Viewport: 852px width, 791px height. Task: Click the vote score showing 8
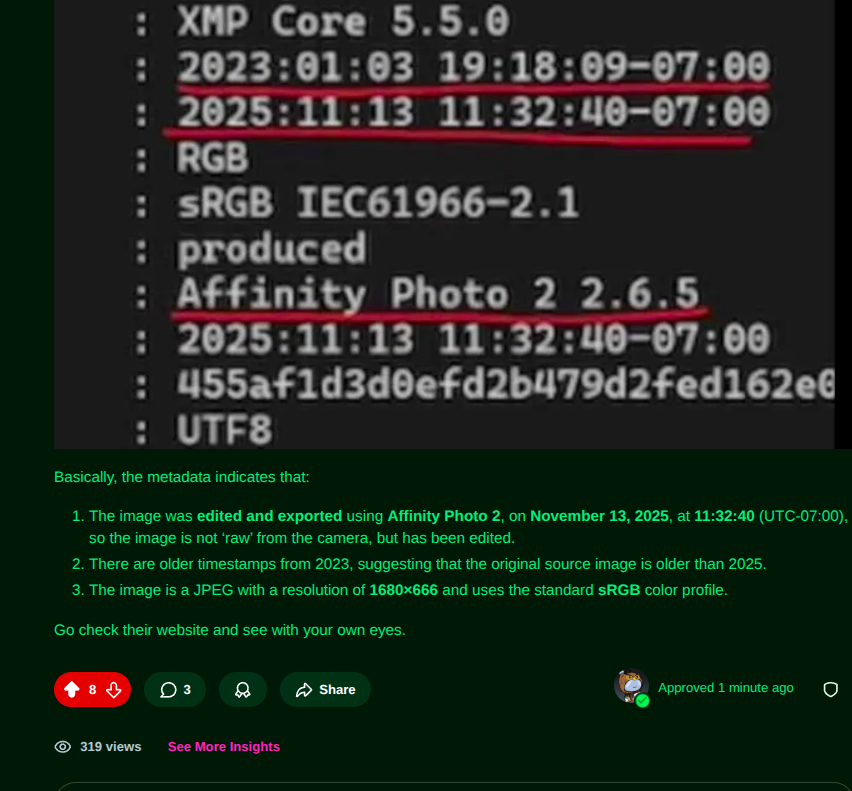pos(92,689)
